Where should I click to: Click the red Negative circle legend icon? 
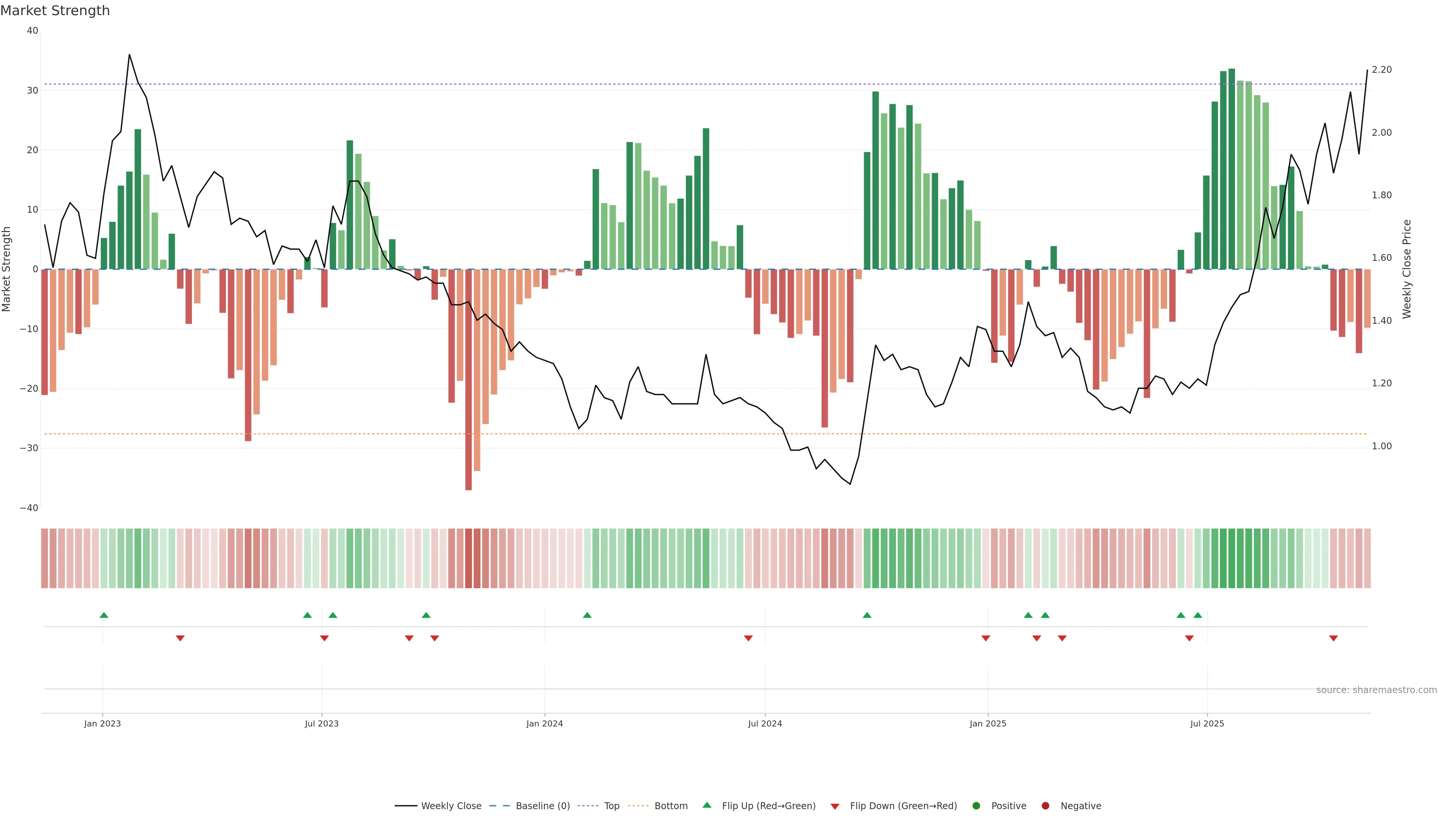click(x=1045, y=805)
